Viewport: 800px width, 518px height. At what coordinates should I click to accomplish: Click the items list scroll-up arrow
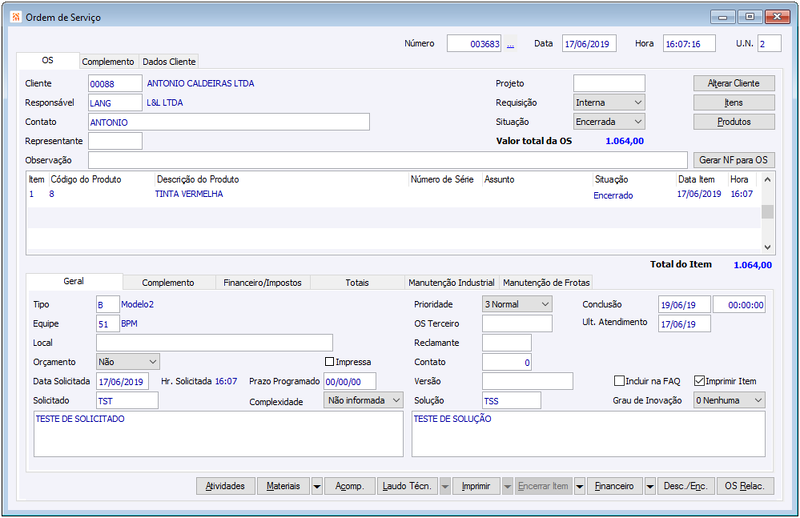(x=767, y=180)
